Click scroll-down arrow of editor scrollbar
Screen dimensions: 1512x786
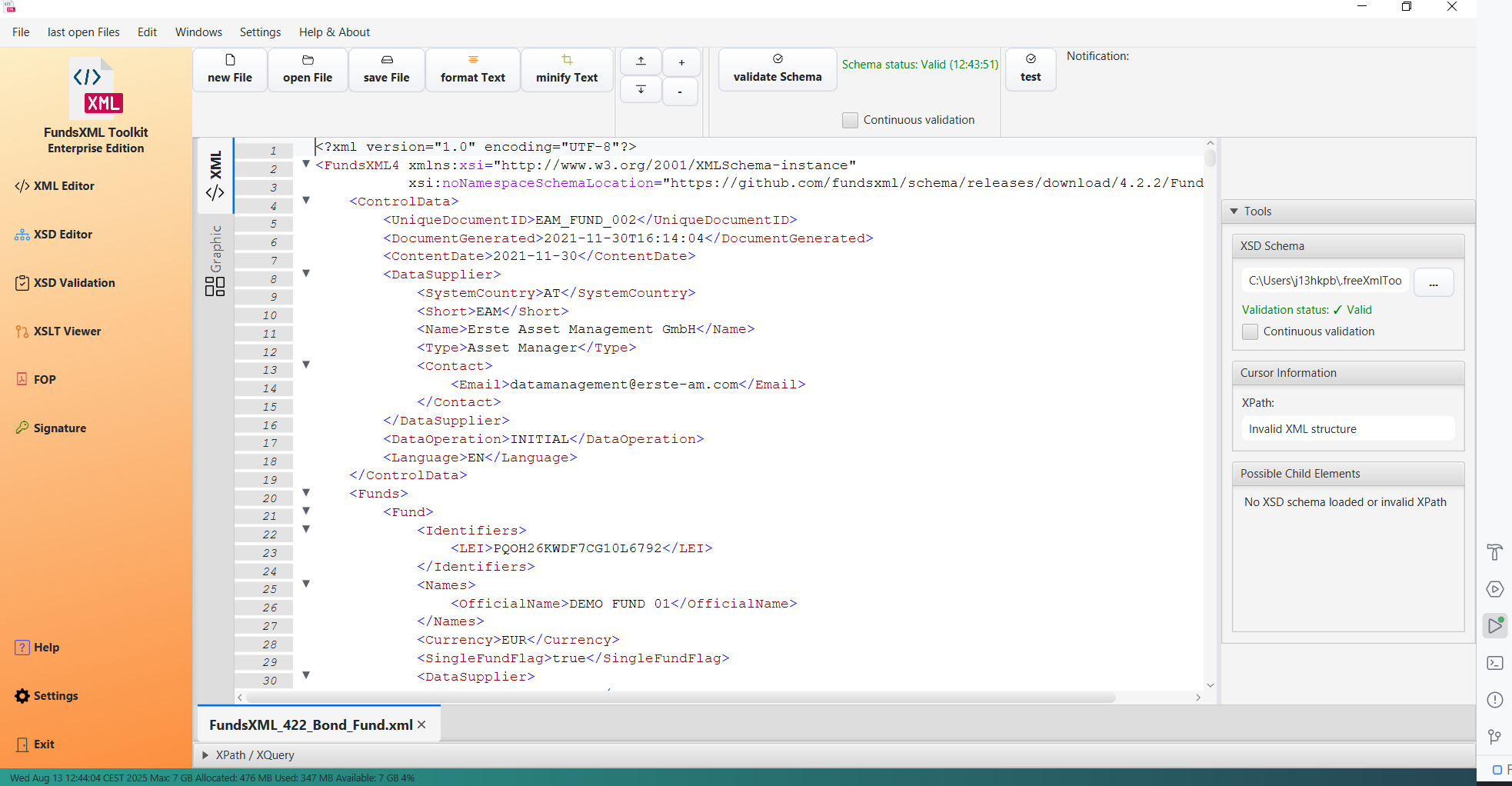(x=1211, y=685)
